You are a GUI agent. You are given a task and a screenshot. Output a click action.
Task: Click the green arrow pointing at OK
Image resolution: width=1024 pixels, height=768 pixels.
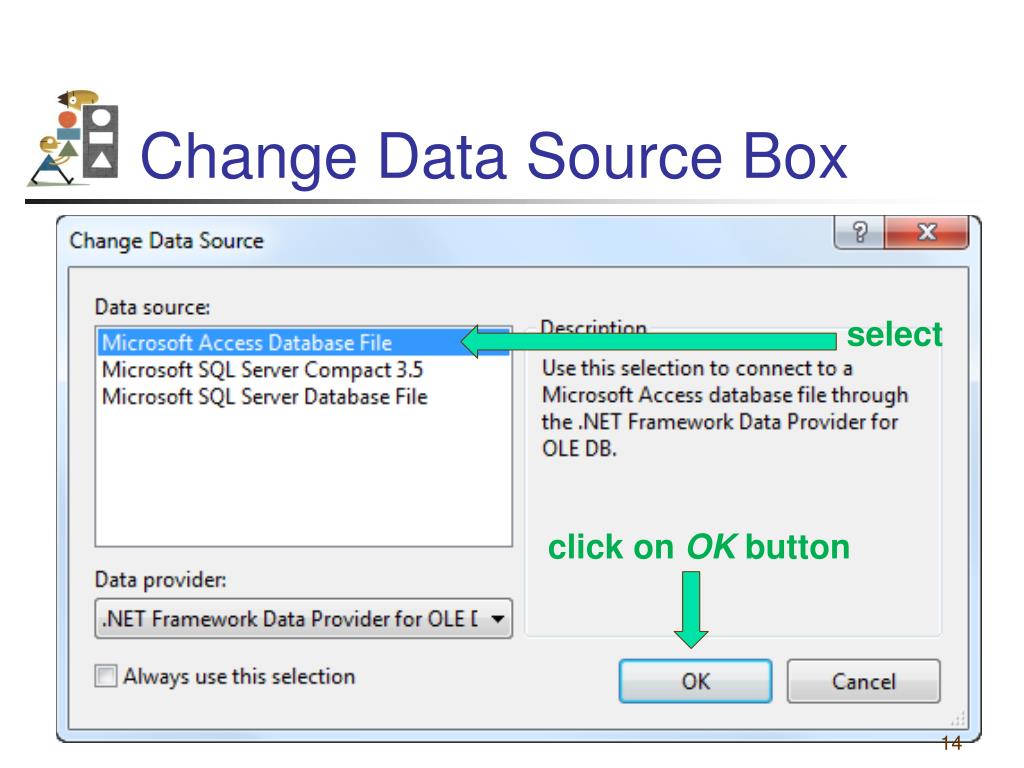[691, 609]
